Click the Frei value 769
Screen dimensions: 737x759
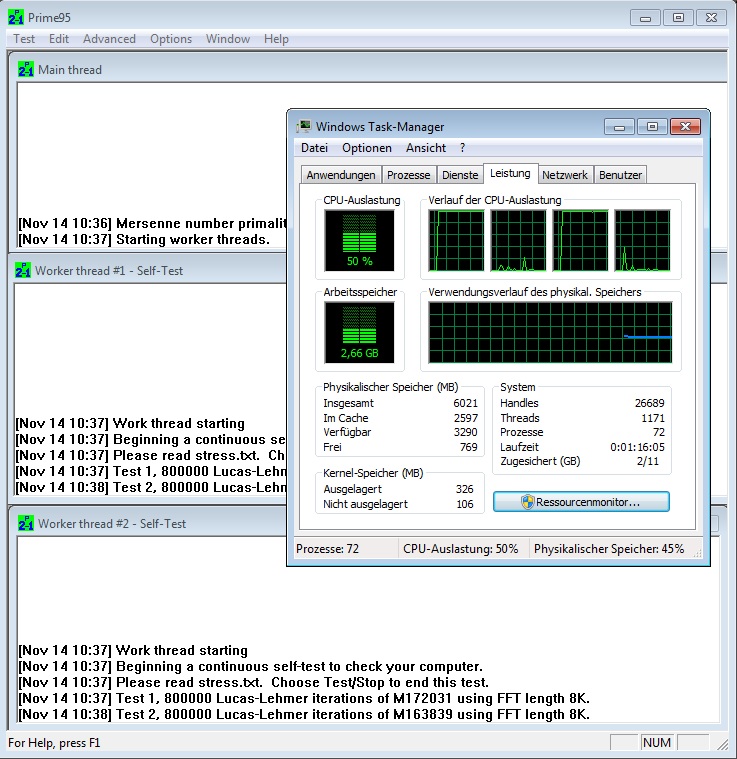[468, 447]
